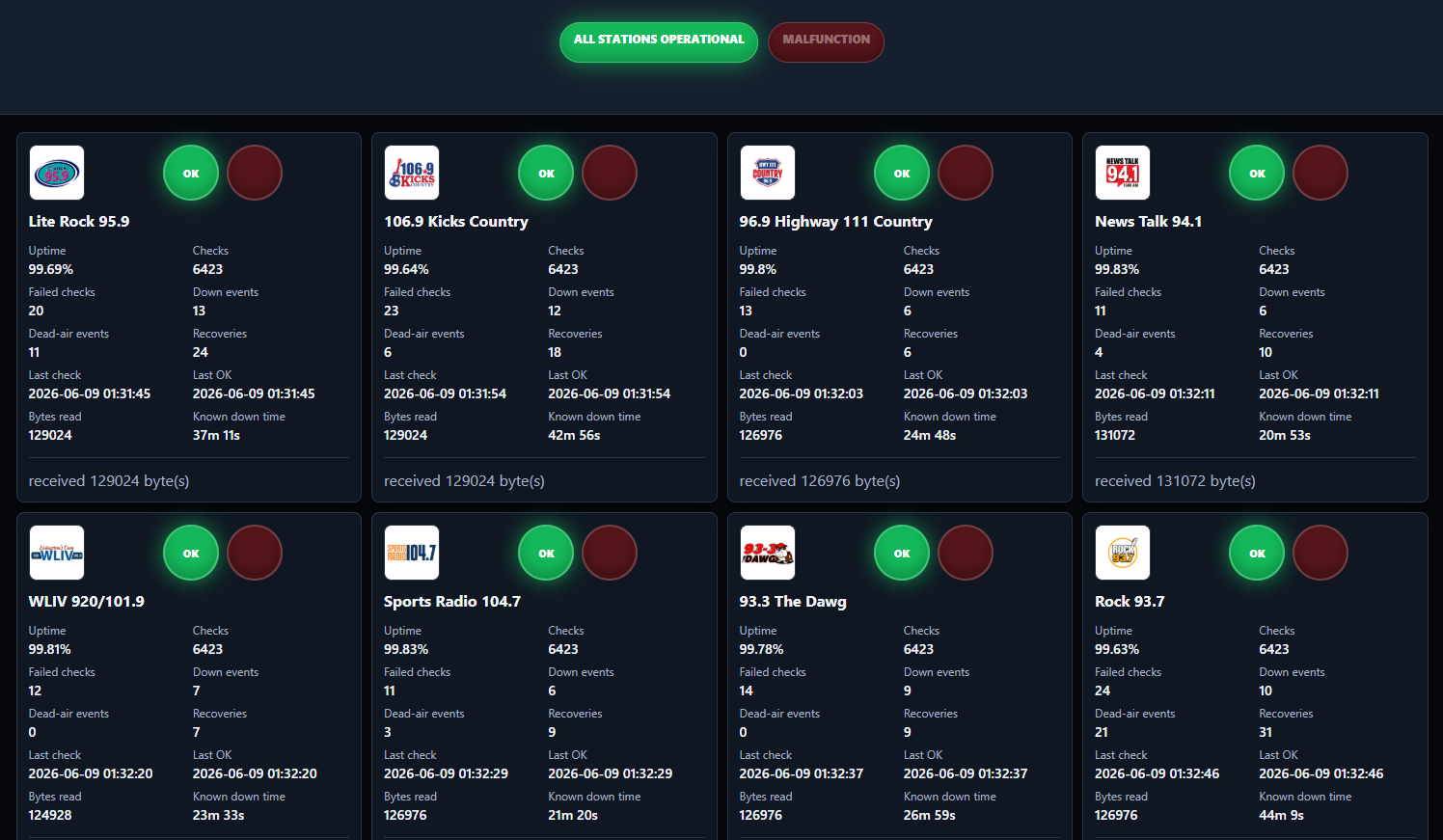Select the 106.9 Kicks Country title

click(456, 221)
